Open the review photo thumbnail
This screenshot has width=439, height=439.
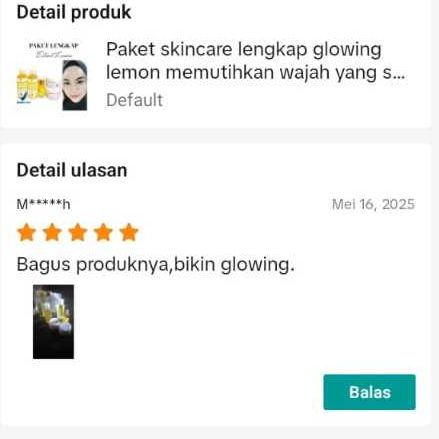click(53, 322)
